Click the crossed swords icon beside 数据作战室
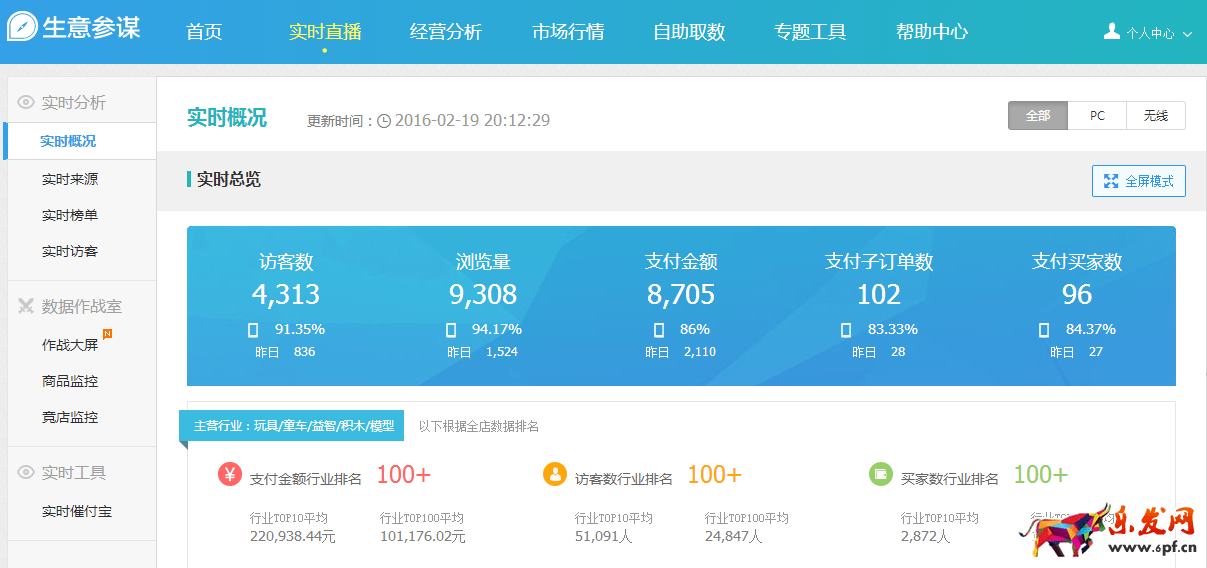 point(26,306)
